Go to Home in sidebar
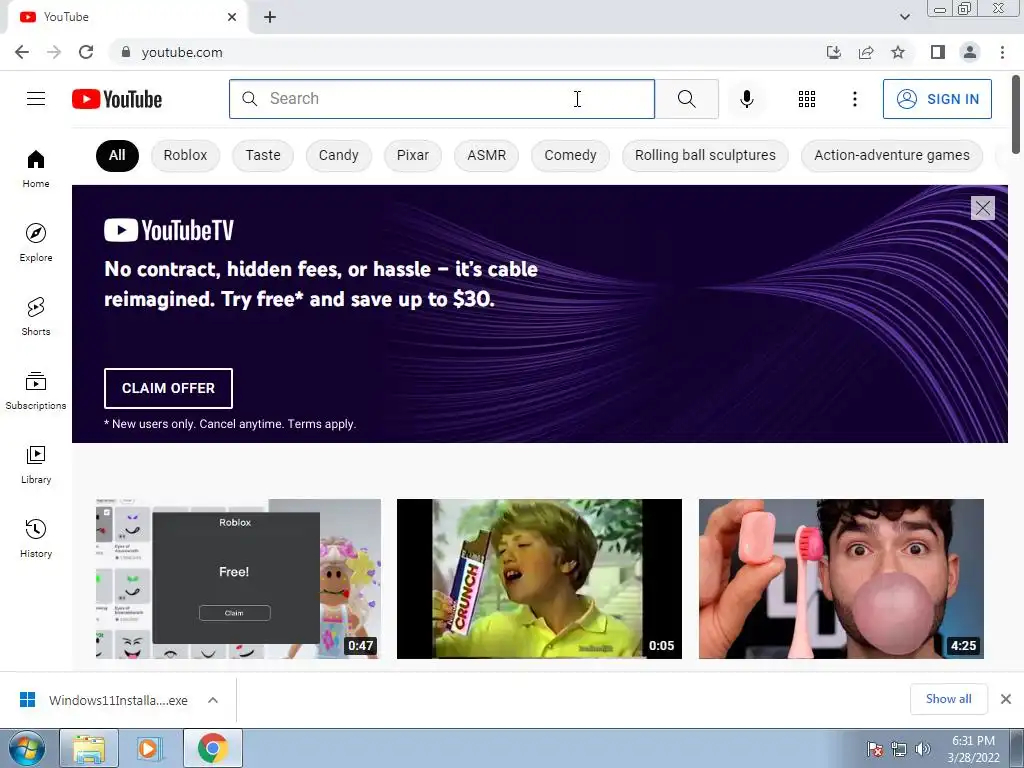 [36, 168]
